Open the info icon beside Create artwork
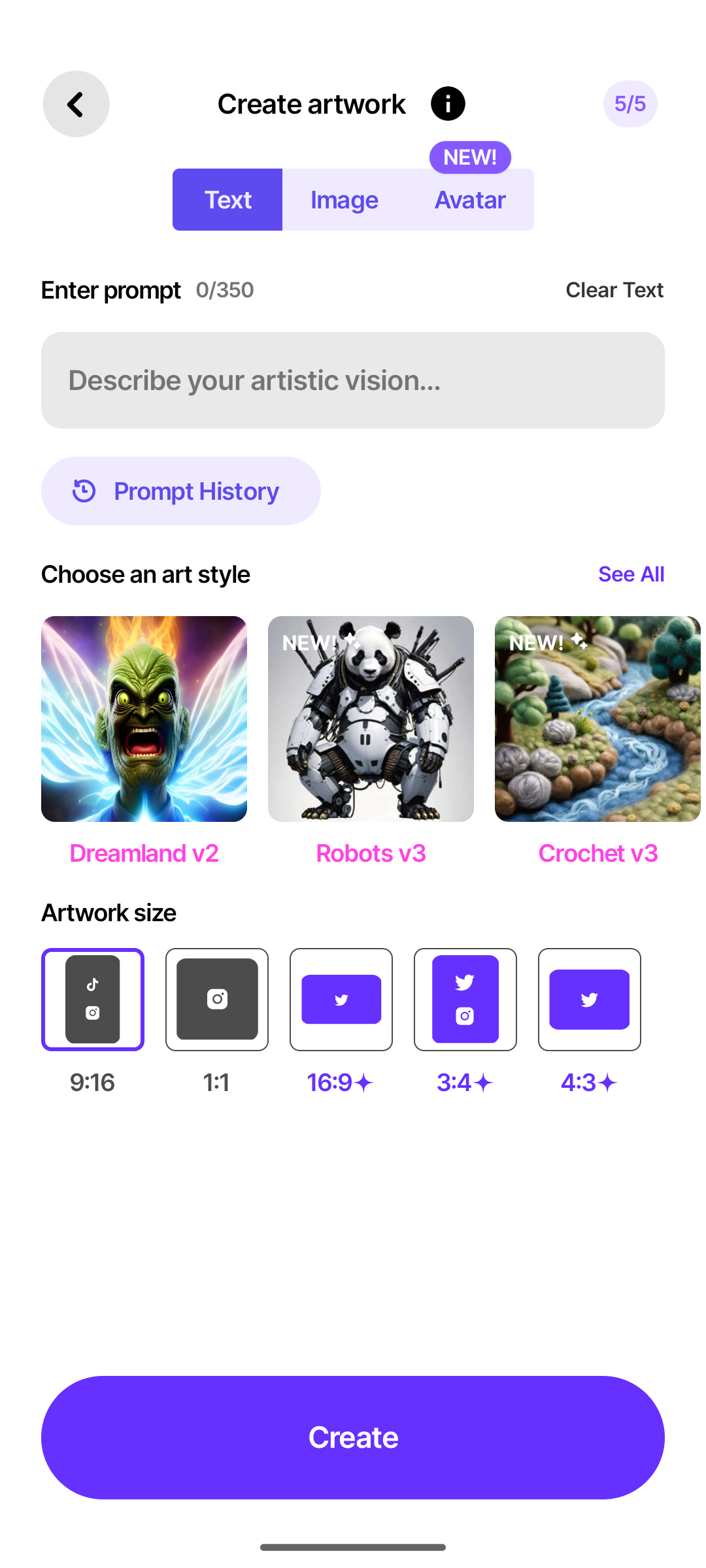 [x=448, y=104]
